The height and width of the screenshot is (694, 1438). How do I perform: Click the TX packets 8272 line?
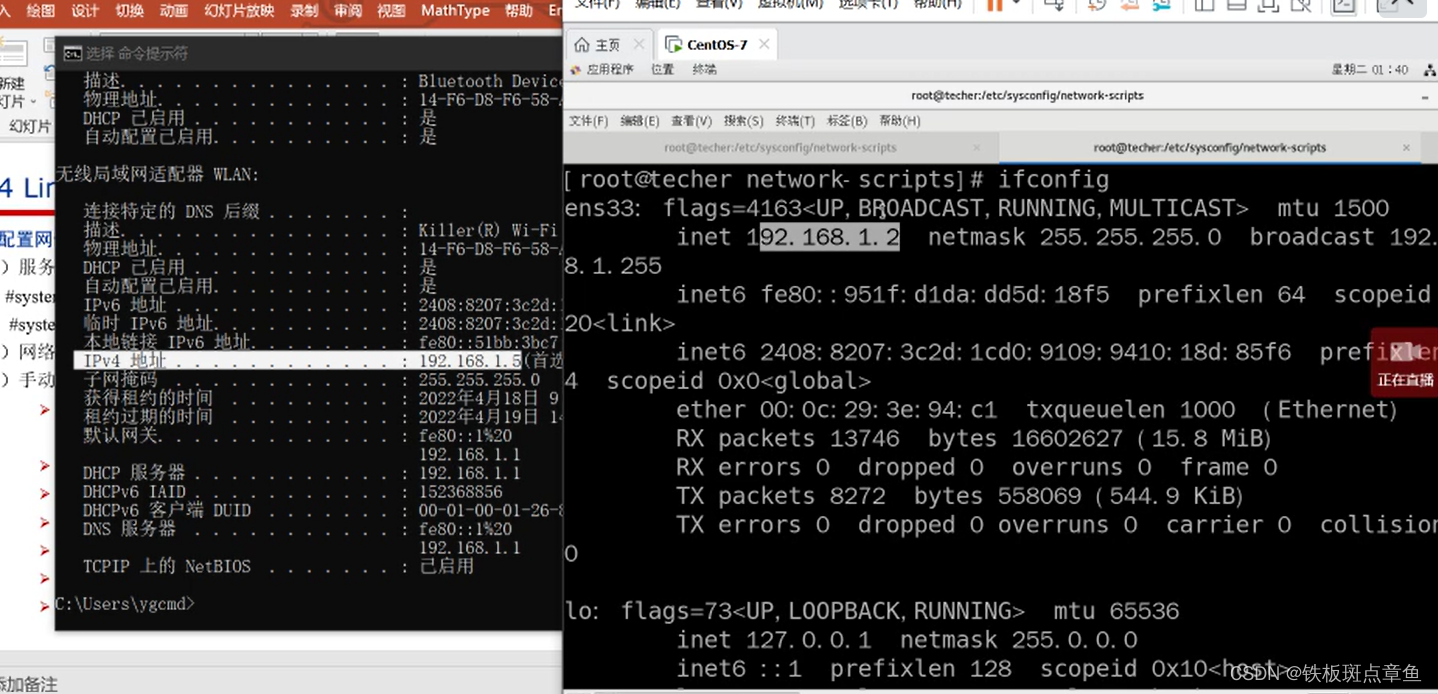click(x=959, y=496)
